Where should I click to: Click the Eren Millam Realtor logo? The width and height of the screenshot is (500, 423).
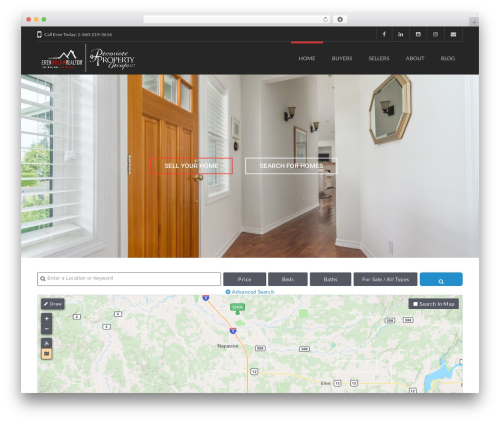(62, 59)
